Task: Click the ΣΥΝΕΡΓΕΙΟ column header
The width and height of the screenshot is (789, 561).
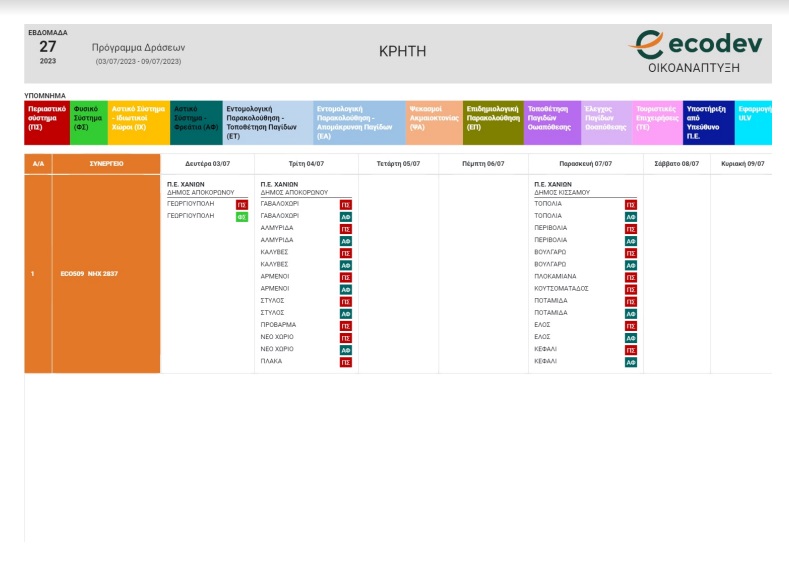Action: [106, 163]
